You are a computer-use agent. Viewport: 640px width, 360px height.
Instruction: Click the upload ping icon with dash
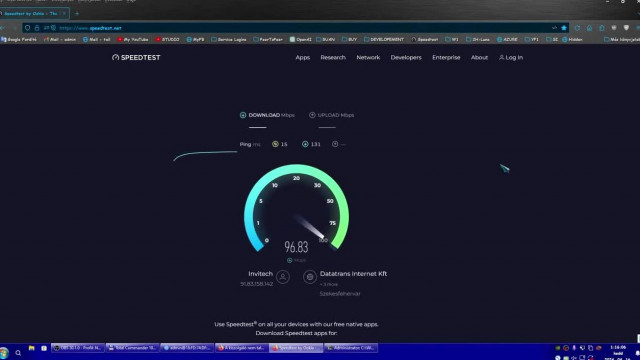[x=335, y=144]
